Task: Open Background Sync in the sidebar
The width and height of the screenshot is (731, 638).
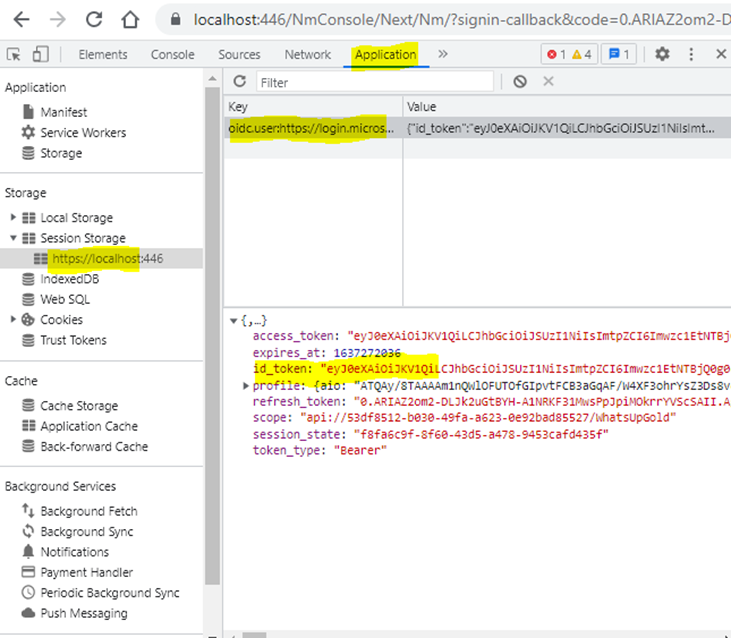Action: (x=87, y=532)
